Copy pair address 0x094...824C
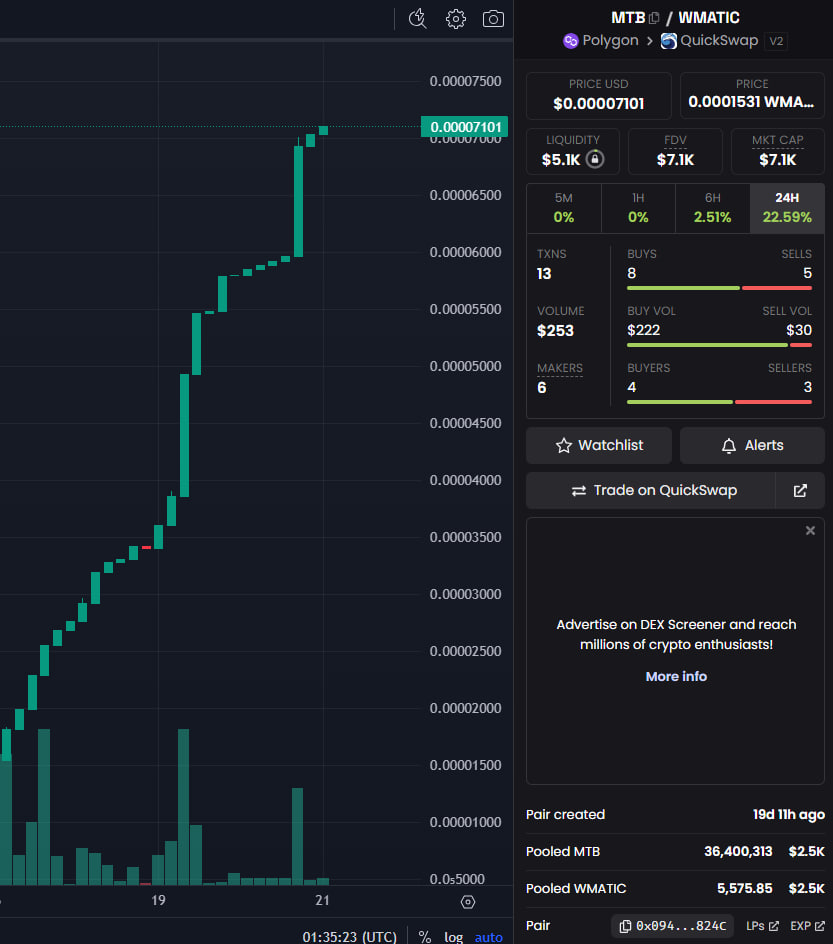The width and height of the screenshot is (833, 944). coord(672,926)
